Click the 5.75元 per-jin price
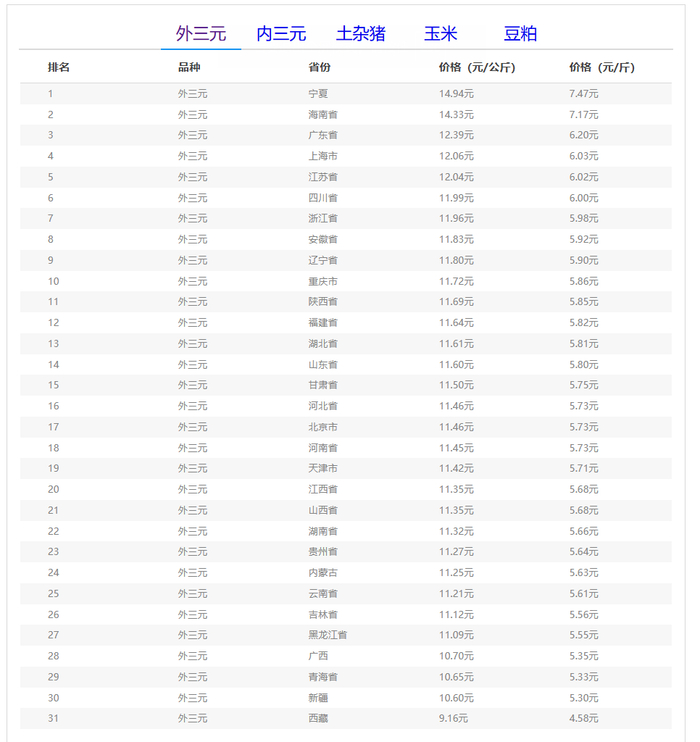 point(584,385)
